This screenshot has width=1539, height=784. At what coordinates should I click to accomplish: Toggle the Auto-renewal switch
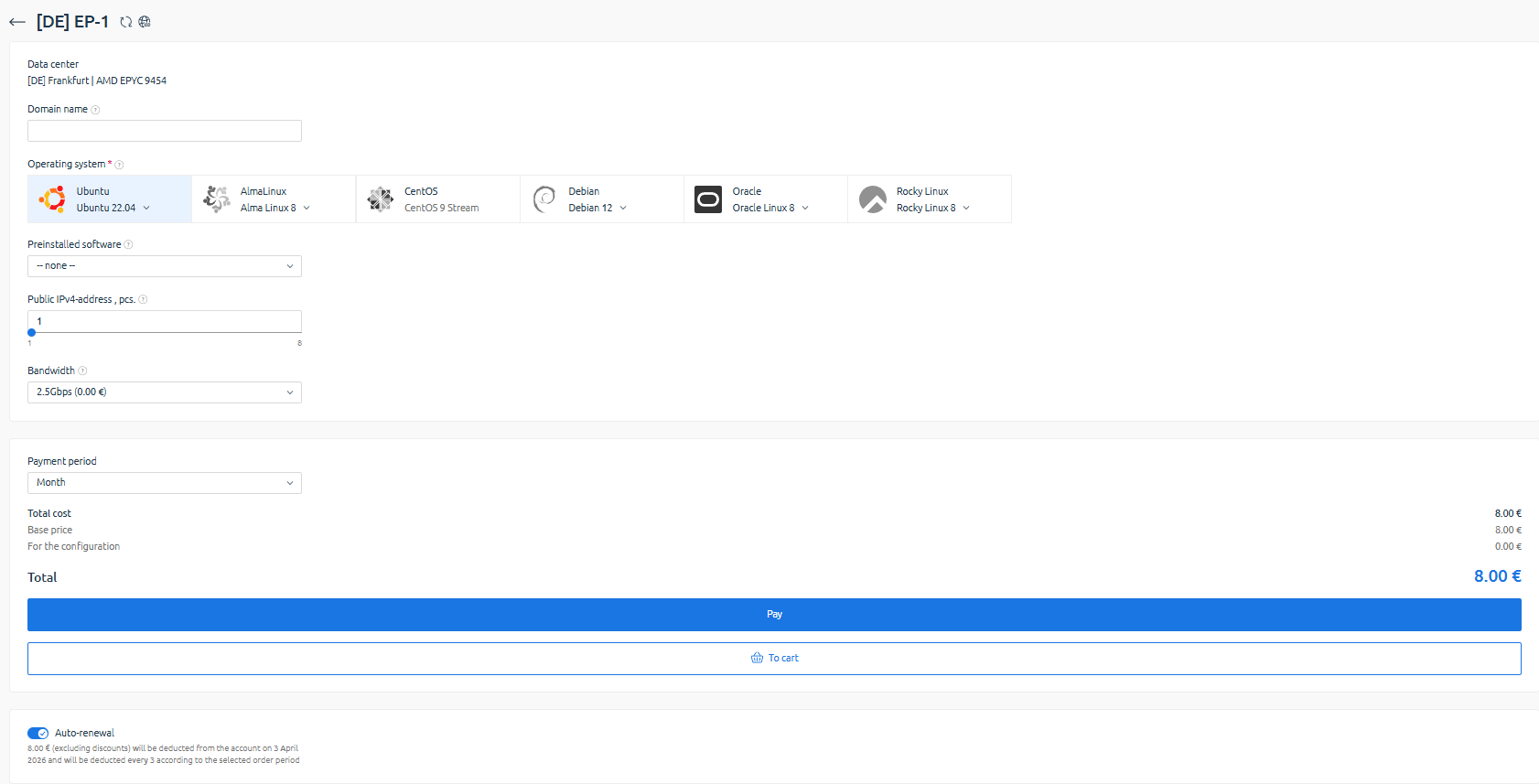[x=38, y=733]
